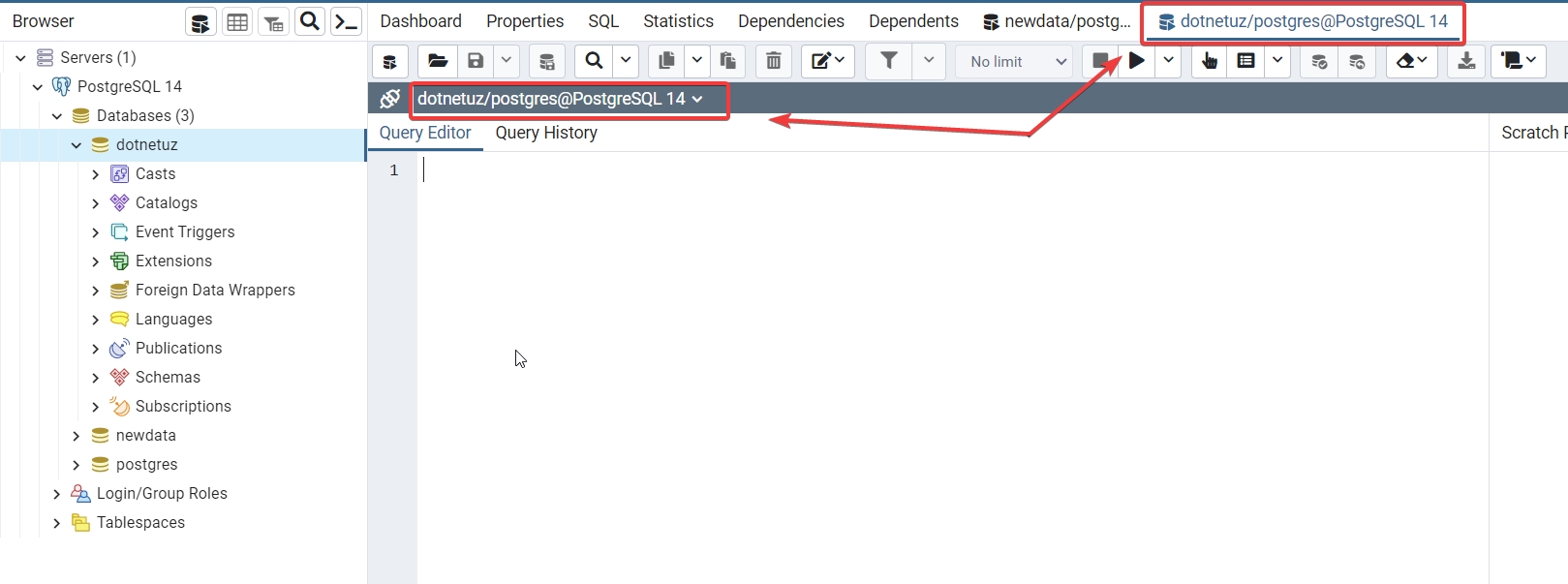Click the Download results icon
This screenshot has width=1568, height=584.
(1466, 61)
